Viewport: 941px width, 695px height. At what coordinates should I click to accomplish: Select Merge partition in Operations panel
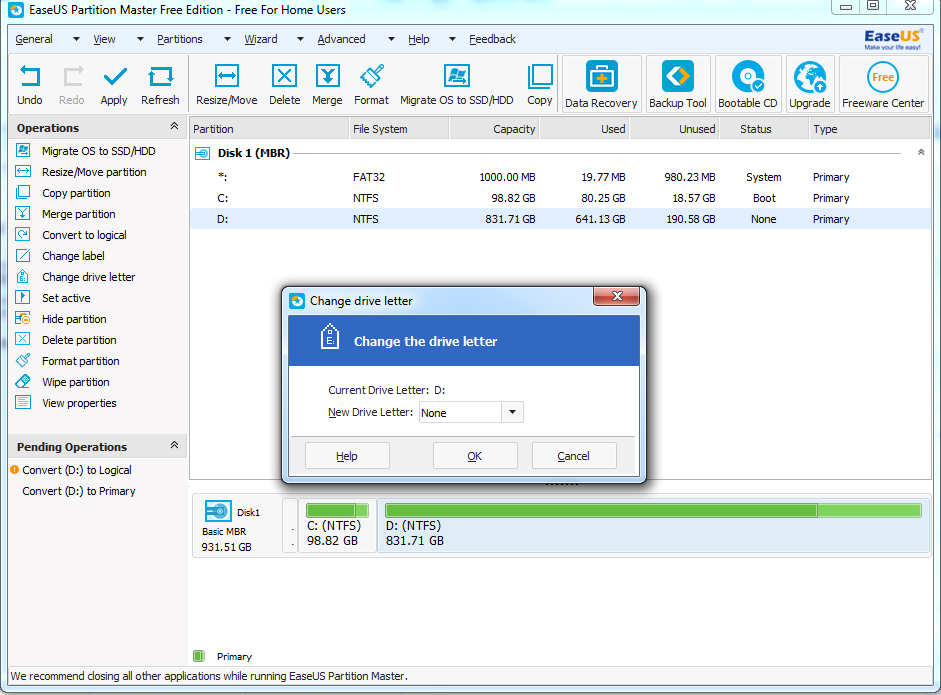(x=79, y=214)
